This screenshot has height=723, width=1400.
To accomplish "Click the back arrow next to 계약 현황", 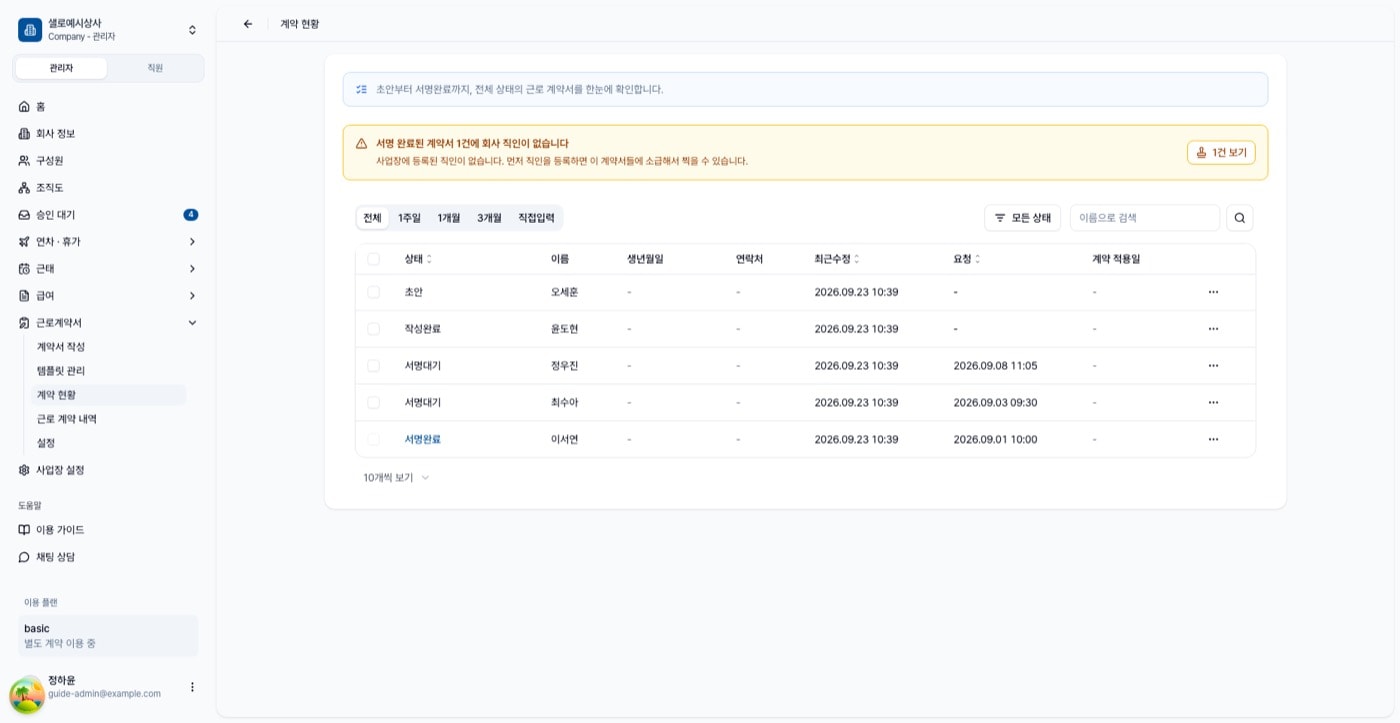I will pos(248,24).
